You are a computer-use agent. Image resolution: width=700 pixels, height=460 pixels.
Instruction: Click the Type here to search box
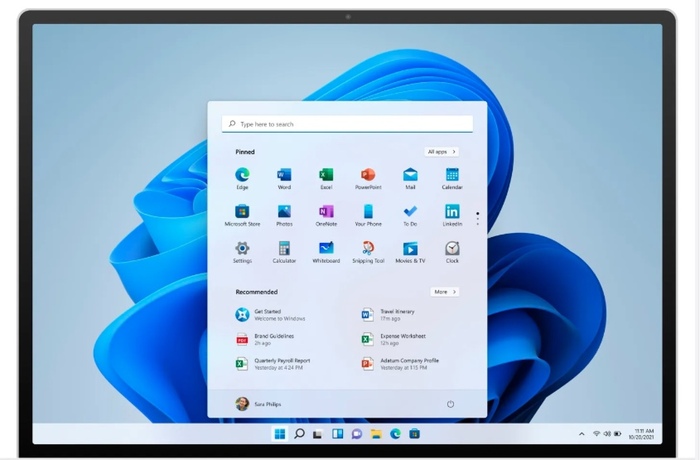coord(347,124)
